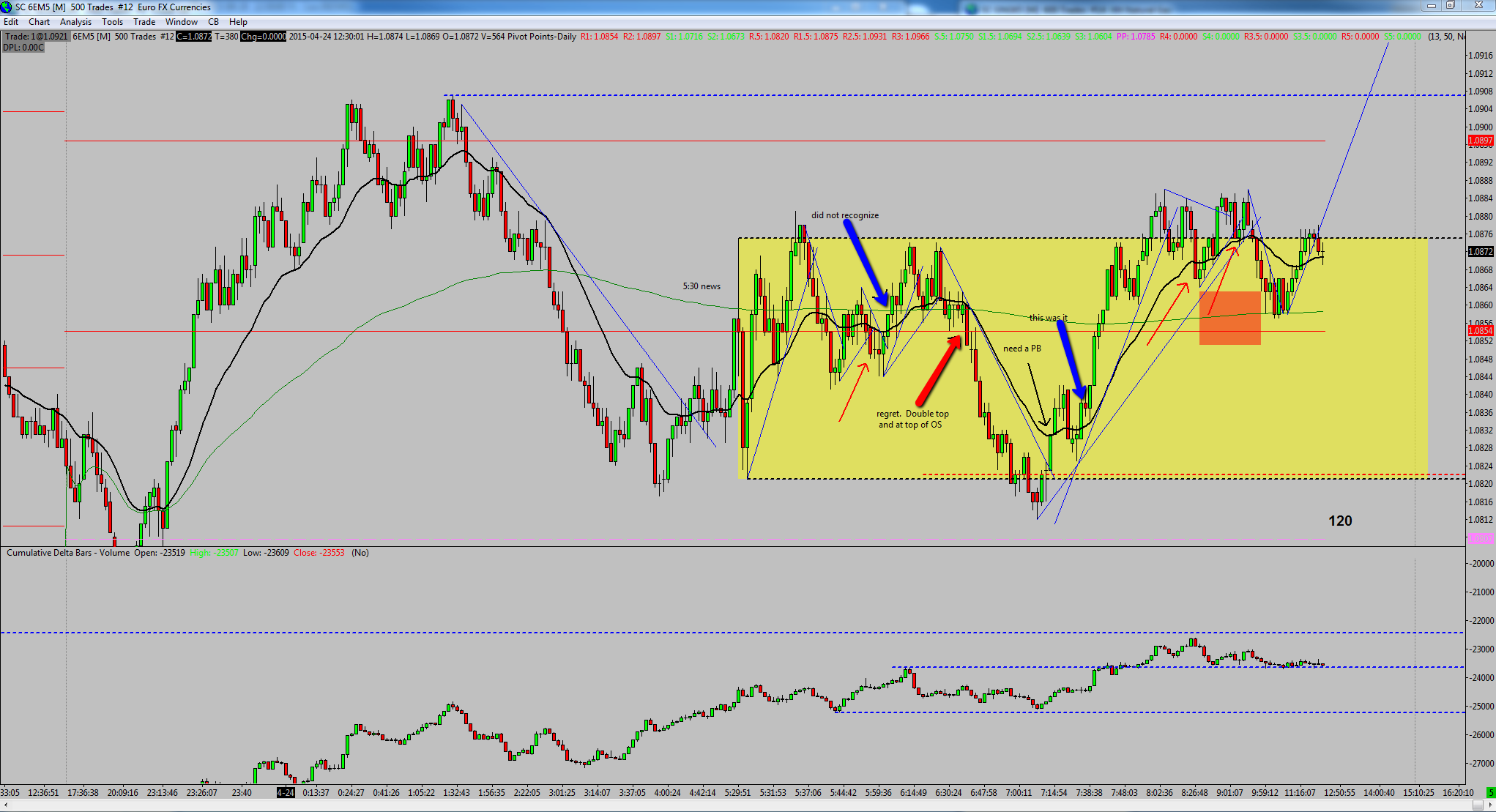This screenshot has height=812, width=1496.
Task: Click the red 1.0897 price tag on axis
Action: [x=1481, y=141]
